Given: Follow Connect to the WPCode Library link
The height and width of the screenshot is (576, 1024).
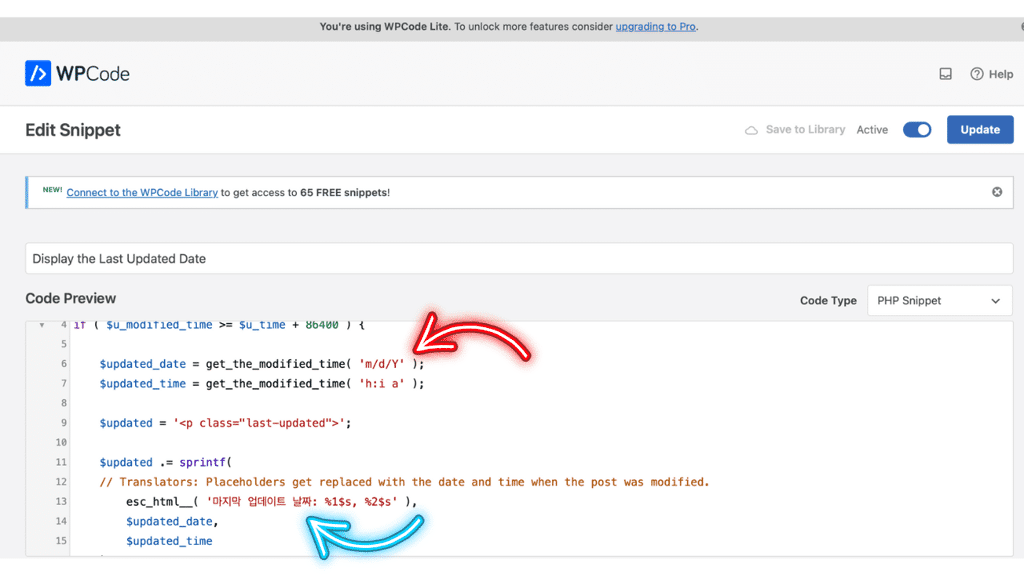Looking at the screenshot, I should (142, 193).
